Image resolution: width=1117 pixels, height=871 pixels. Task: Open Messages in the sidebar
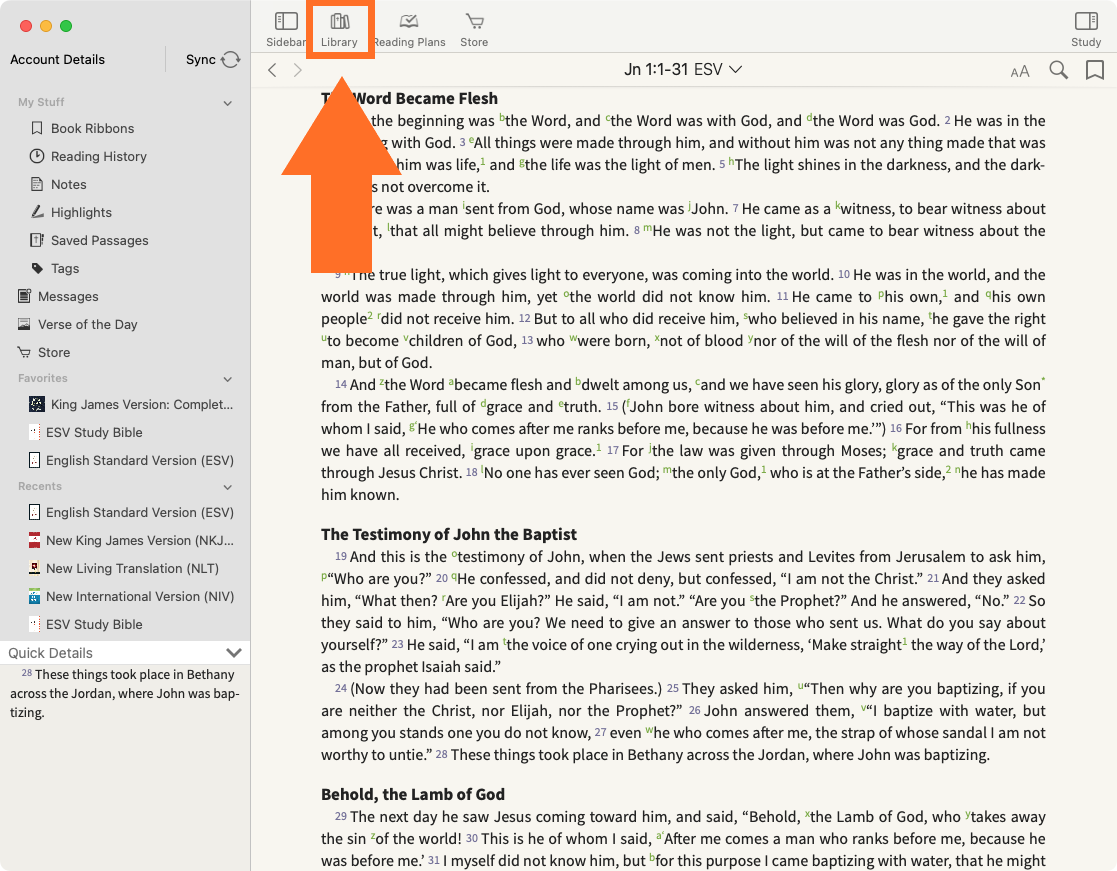tap(68, 296)
